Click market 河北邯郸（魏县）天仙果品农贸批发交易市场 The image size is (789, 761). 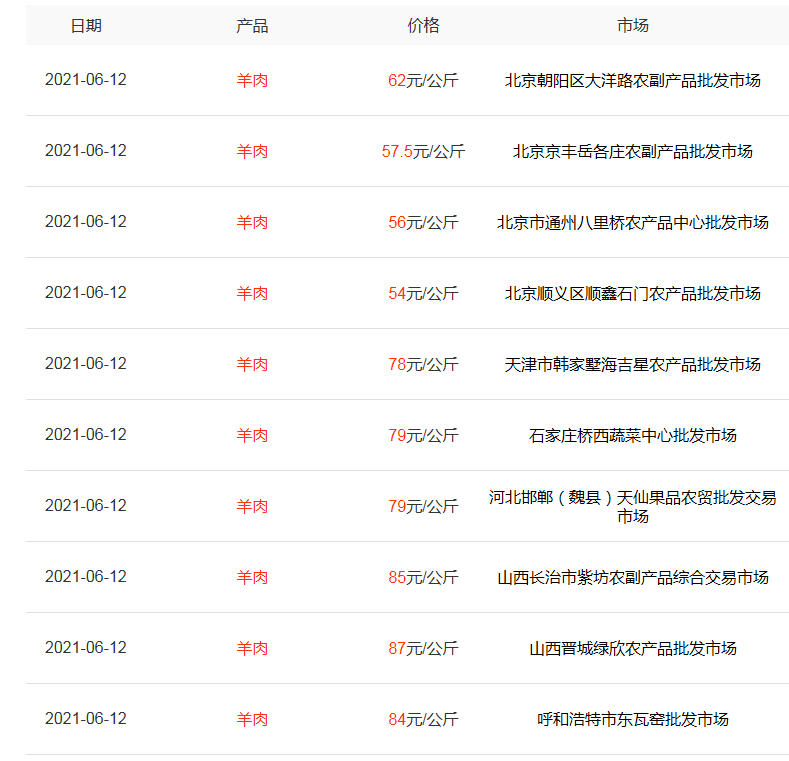(633, 506)
